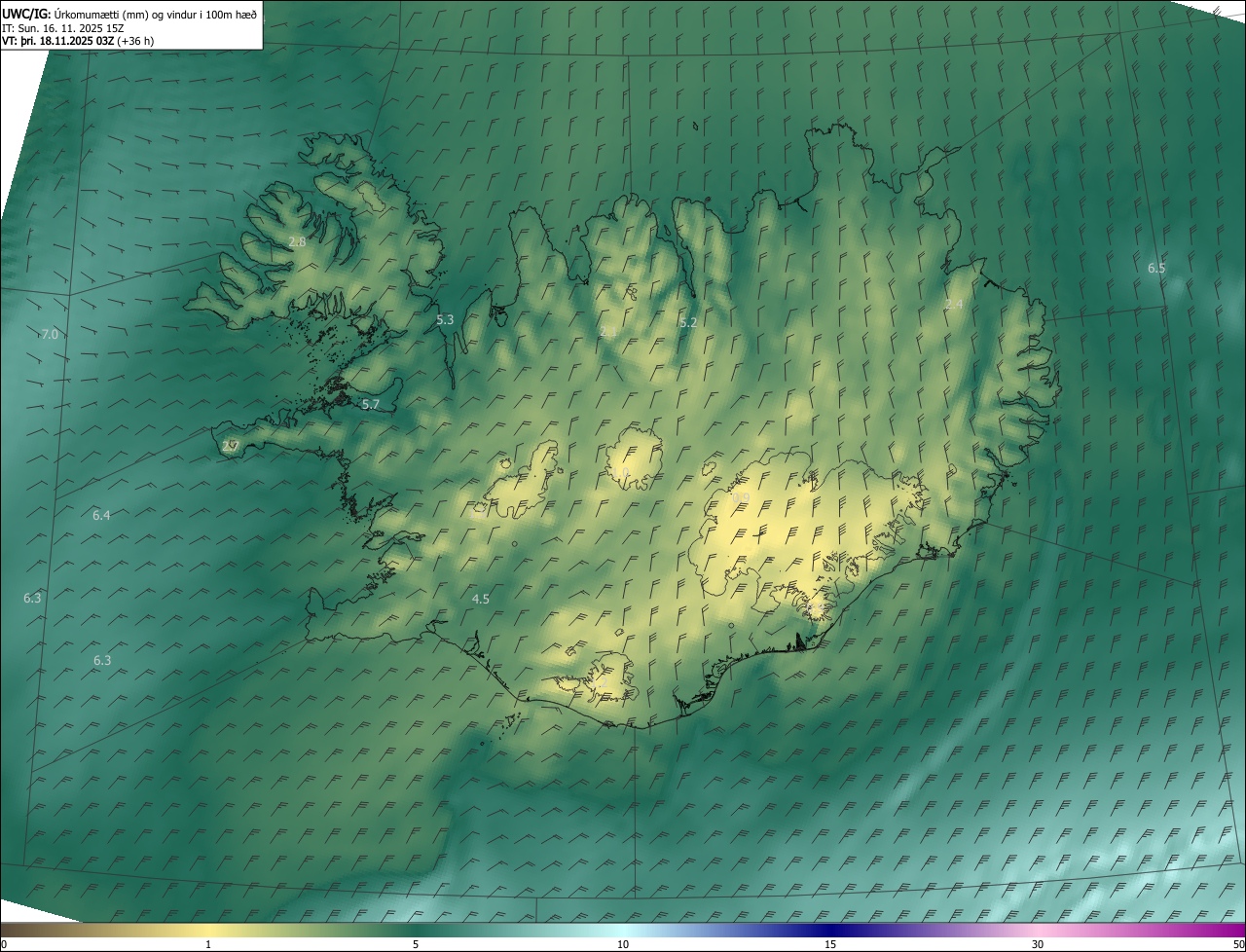The image size is (1246, 952).
Task: Click the 5.2 map value
Action: pos(688,322)
